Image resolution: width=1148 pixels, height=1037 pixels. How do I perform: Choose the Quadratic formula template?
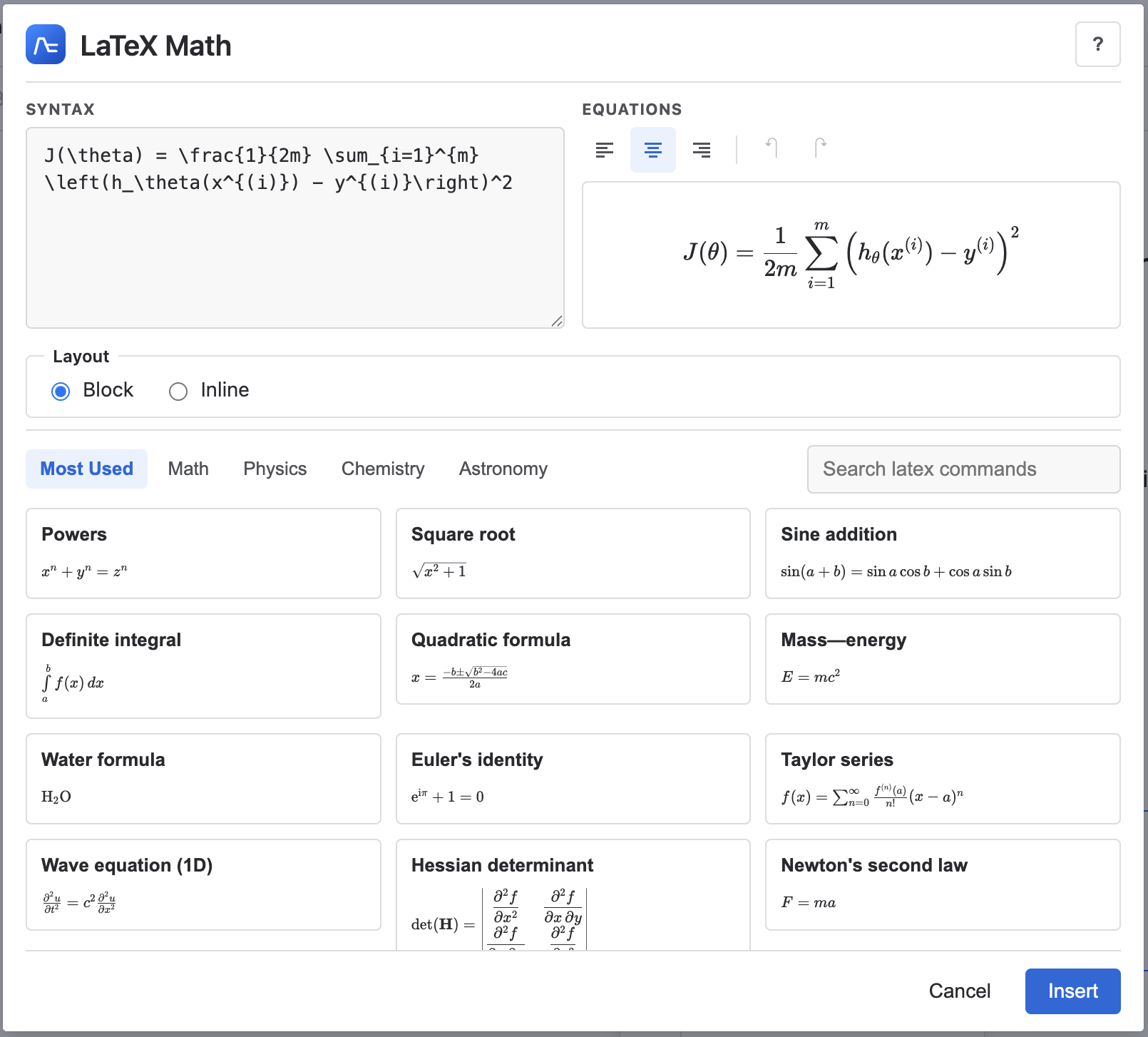pyautogui.click(x=573, y=659)
